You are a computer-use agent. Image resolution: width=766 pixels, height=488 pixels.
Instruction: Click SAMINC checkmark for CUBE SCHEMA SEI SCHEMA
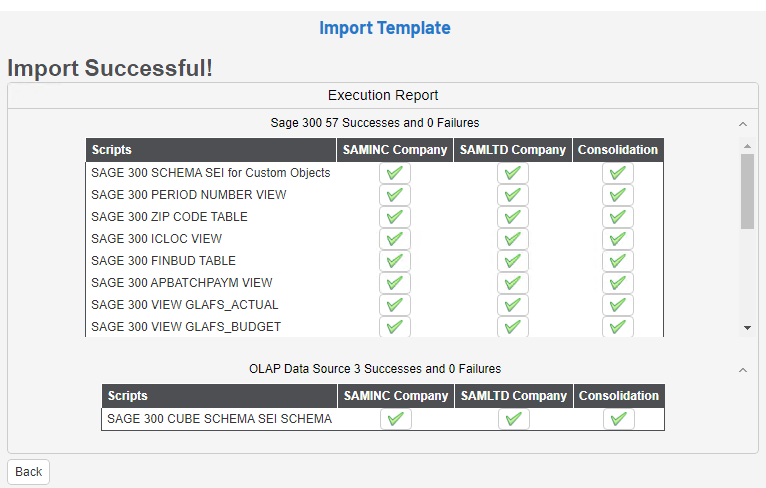pyautogui.click(x=395, y=419)
